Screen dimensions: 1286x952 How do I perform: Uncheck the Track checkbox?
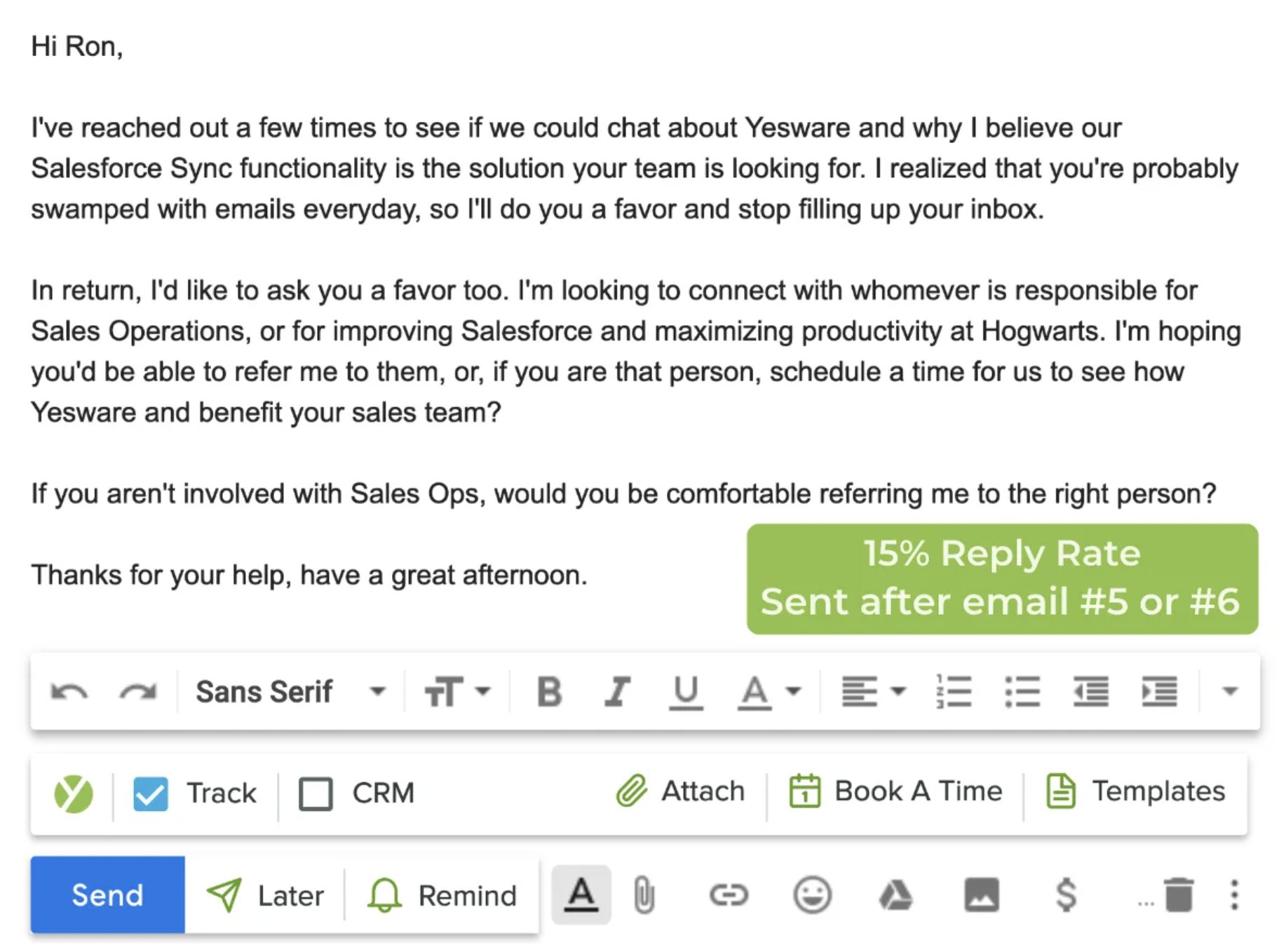click(x=151, y=794)
